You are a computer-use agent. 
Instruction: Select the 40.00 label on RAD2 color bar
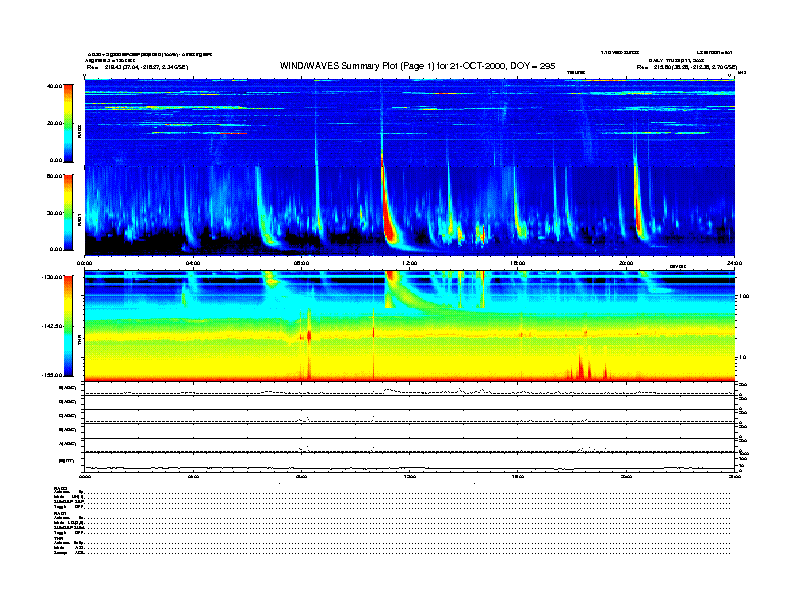tap(54, 86)
